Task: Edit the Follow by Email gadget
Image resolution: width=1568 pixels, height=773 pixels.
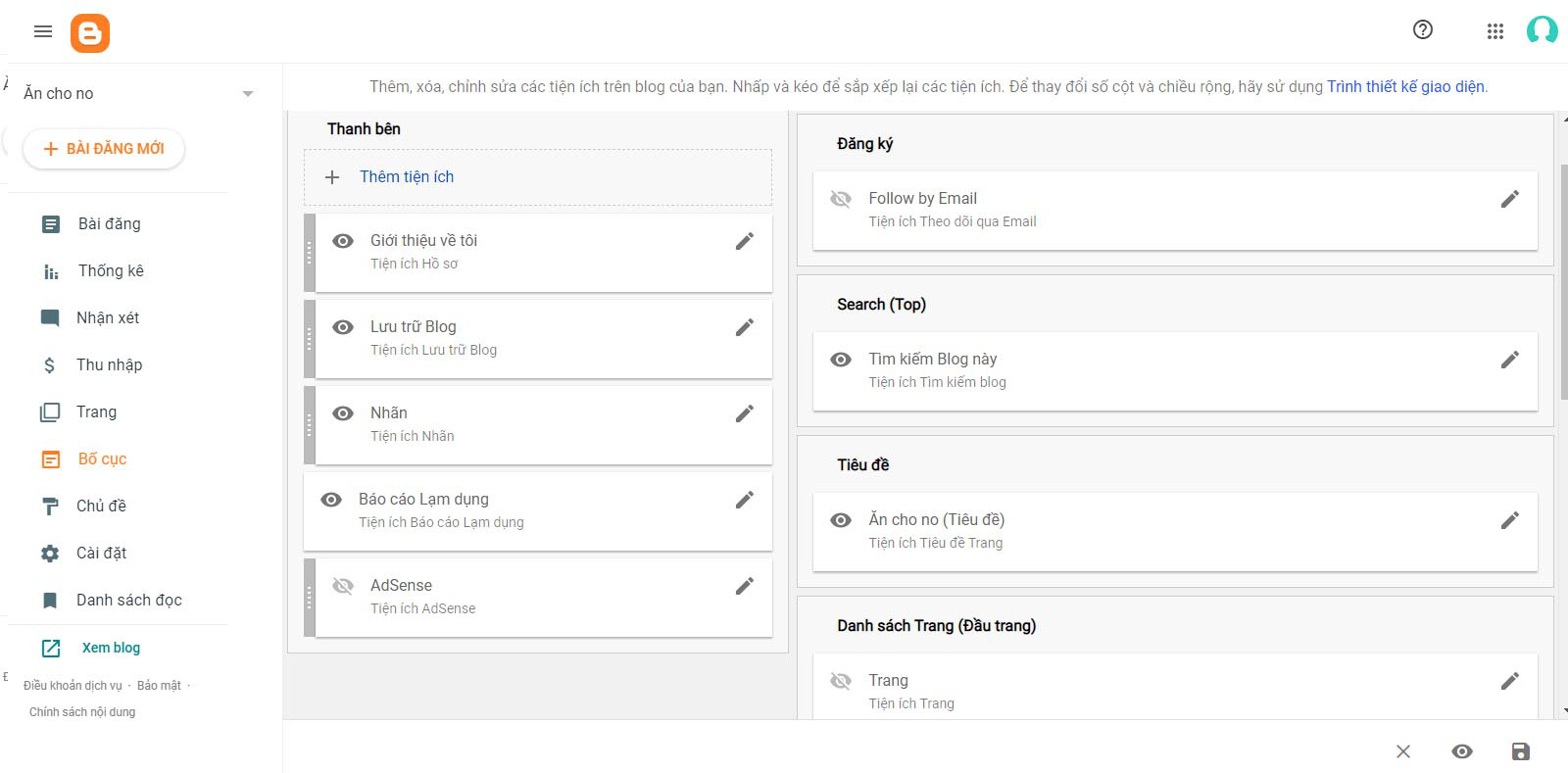Action: click(x=1510, y=199)
